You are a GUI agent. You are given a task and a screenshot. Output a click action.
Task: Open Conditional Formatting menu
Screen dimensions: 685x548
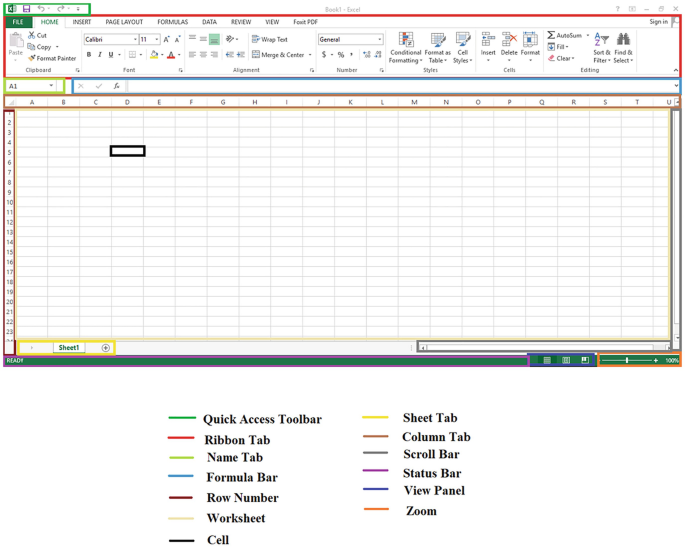[x=406, y=48]
